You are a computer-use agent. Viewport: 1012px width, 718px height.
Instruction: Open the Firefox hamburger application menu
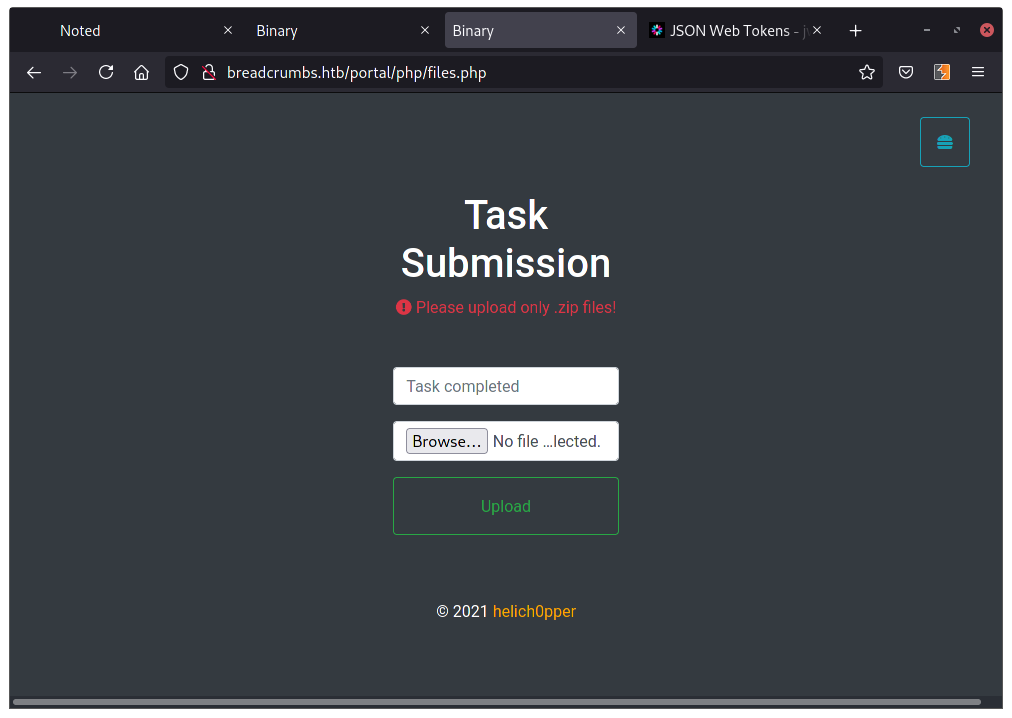tap(978, 72)
